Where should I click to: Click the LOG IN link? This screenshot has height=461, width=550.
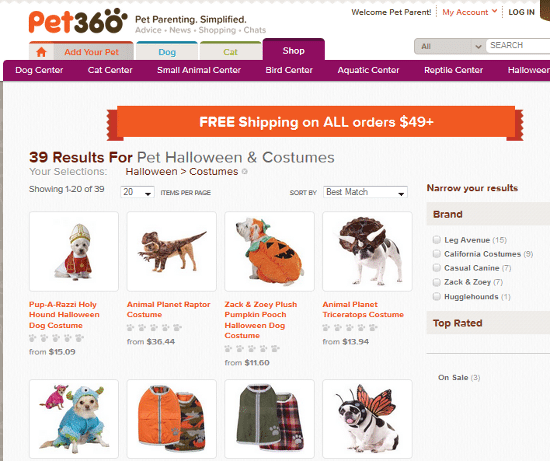522,12
